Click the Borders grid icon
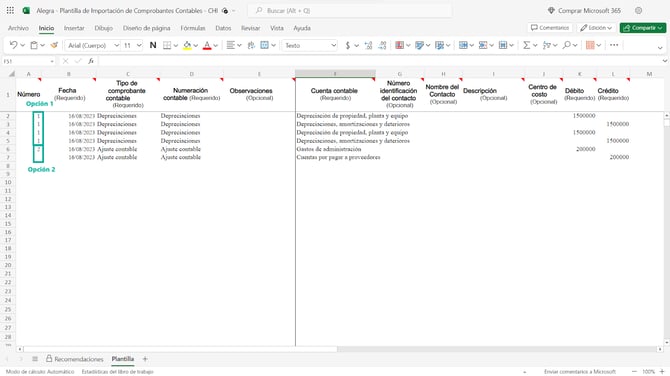Image resolution: width=670 pixels, height=376 pixels. pos(167,45)
